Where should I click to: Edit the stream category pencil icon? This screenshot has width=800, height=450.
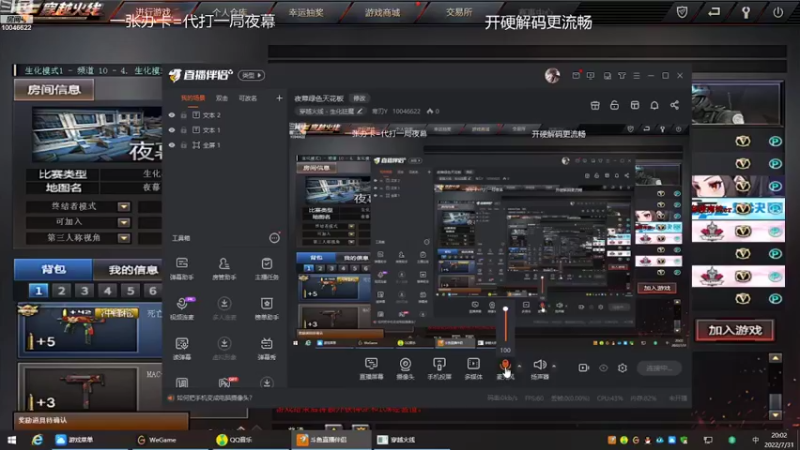[x=360, y=111]
